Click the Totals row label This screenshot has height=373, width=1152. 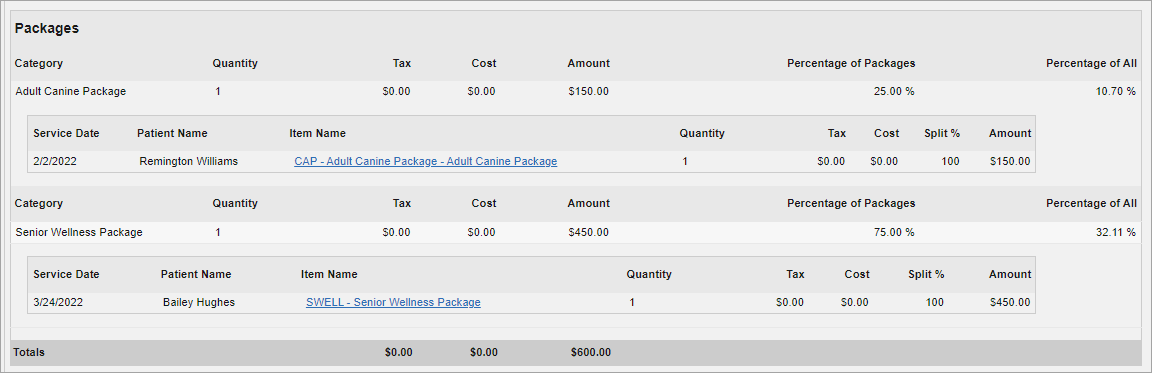click(29, 352)
